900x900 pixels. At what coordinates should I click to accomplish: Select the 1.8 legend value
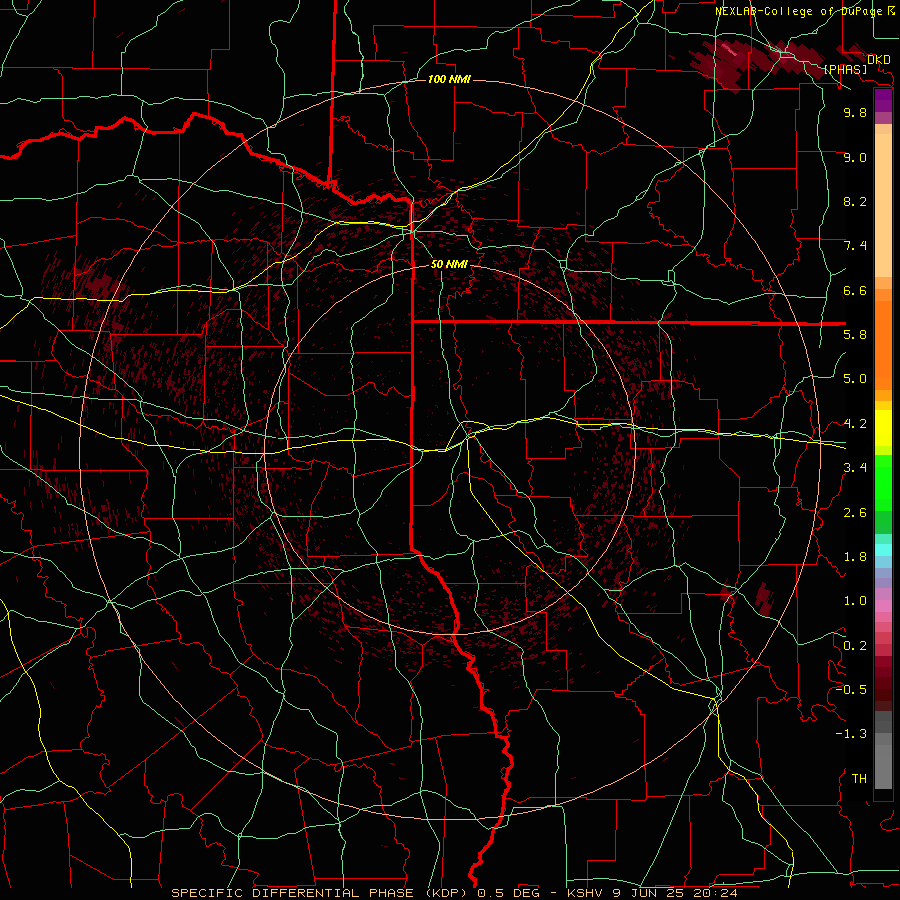[x=855, y=557]
